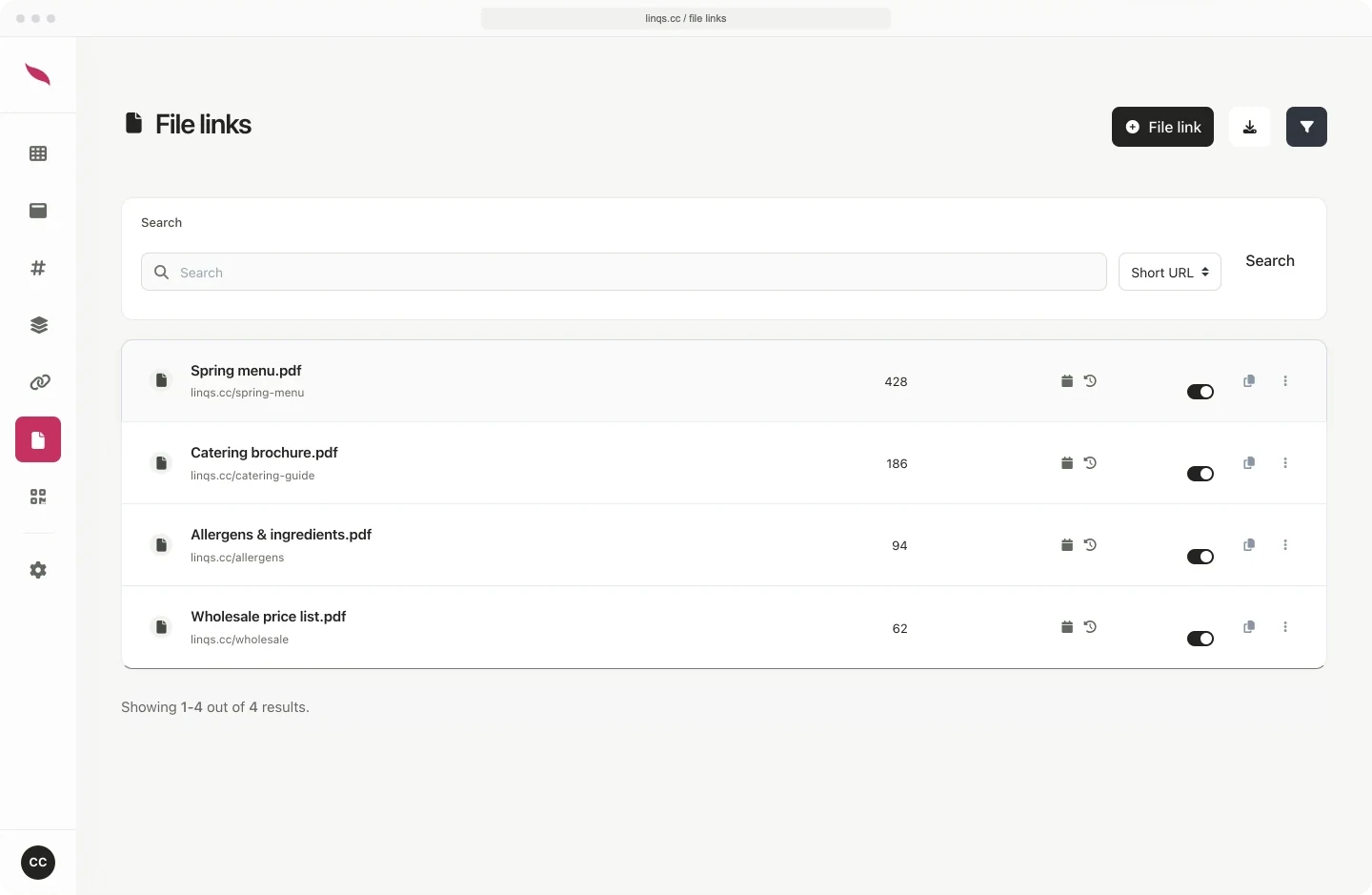Open the linqs feather logo home
Image resolution: width=1372 pixels, height=895 pixels.
pyautogui.click(x=37, y=74)
